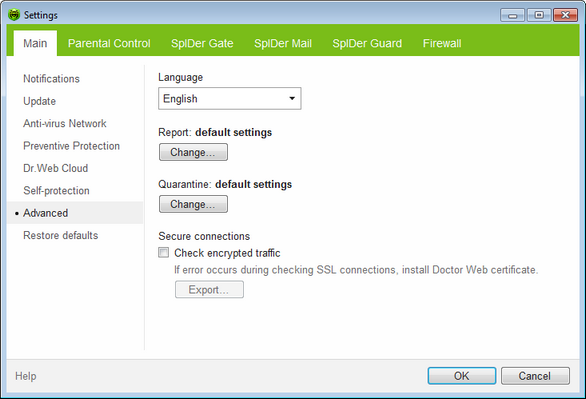Open Notifications settings in sidebar
This screenshot has width=586, height=399.
pyautogui.click(x=51, y=79)
